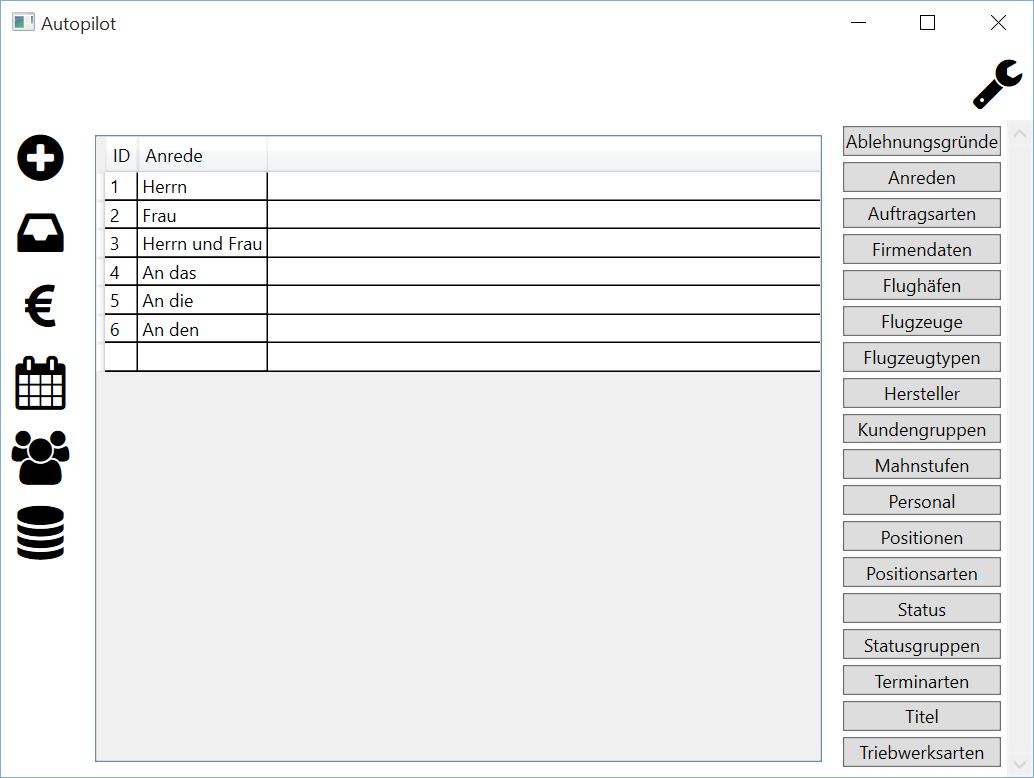Maximize the Autopilot window

coord(927,22)
